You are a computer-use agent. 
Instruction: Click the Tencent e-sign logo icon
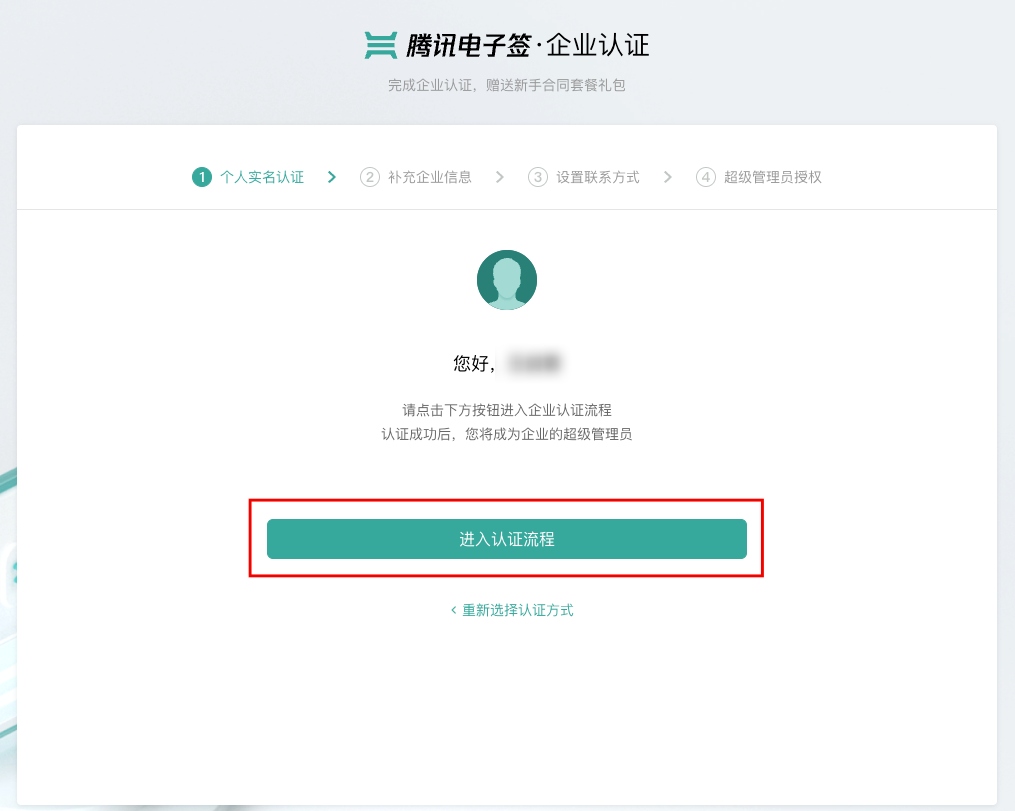381,45
